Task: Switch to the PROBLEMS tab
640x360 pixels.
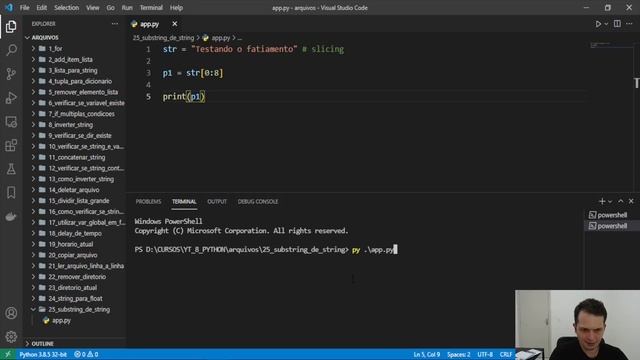Action: [x=148, y=202]
